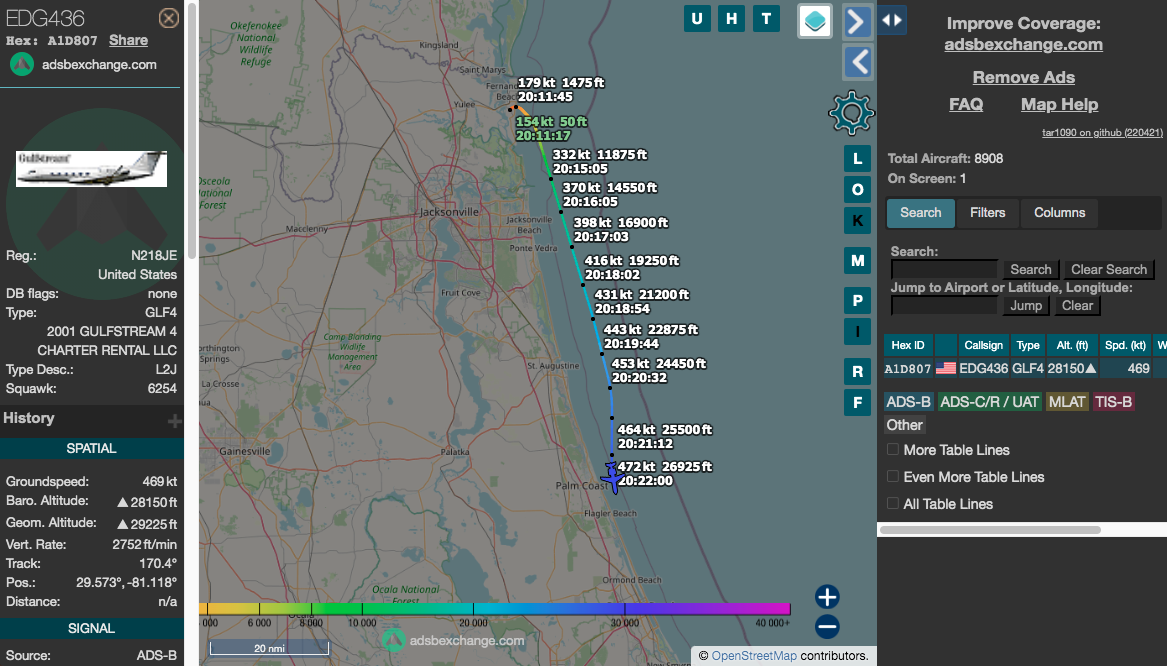Enable All Table Lines checkbox
Viewport: 1167px width, 666px height.
point(892,503)
